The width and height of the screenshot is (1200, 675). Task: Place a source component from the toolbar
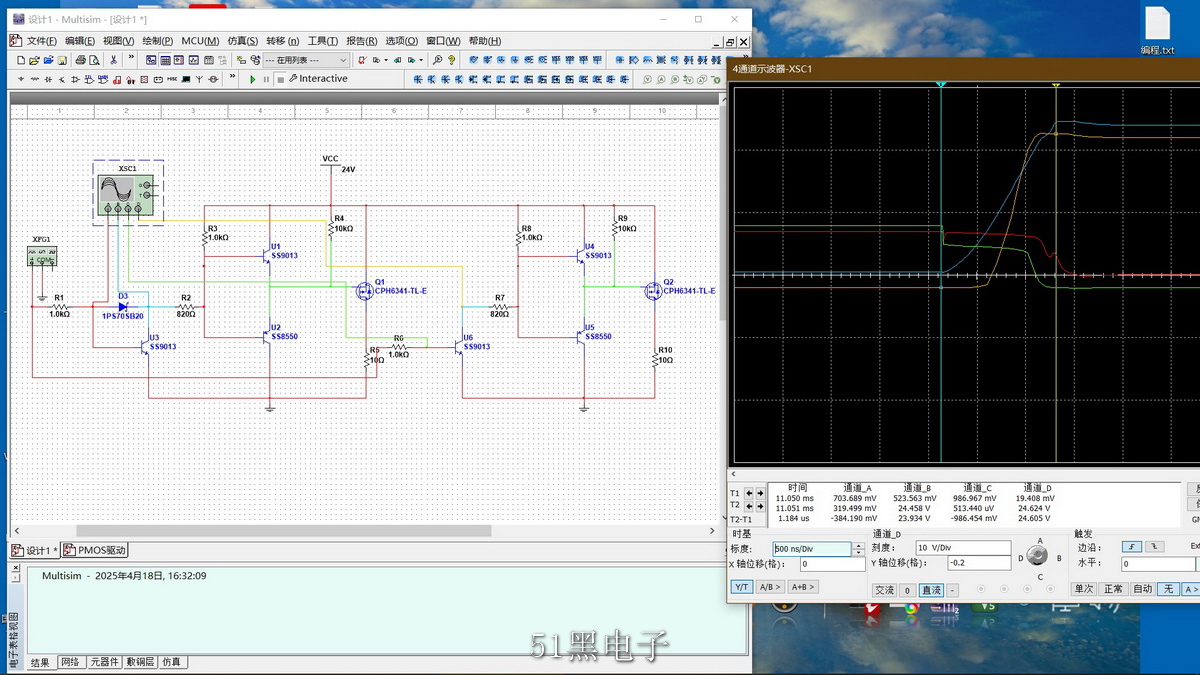click(21, 79)
